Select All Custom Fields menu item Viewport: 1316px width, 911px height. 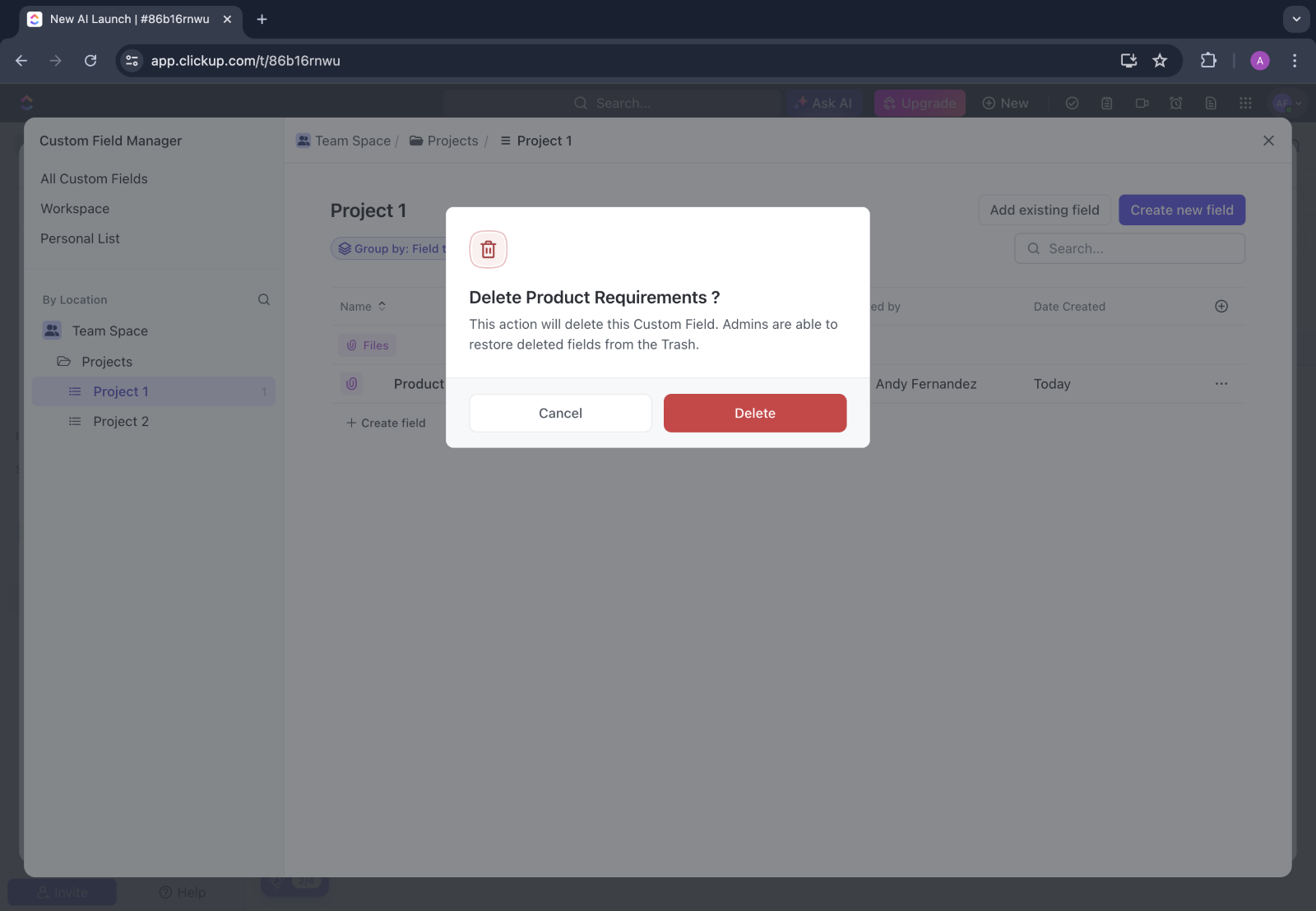pos(94,178)
